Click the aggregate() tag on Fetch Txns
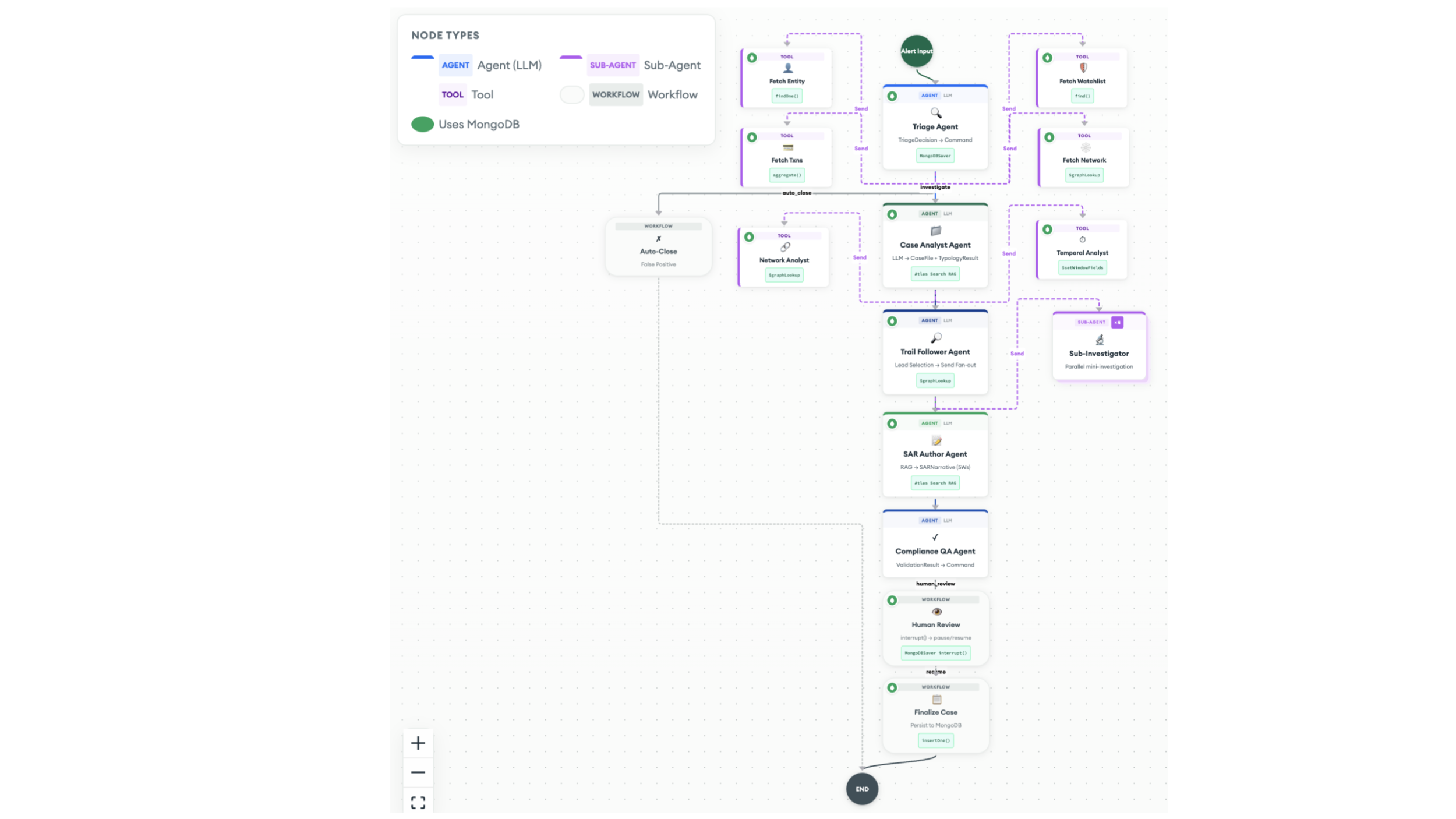The image size is (1456, 819). pos(787,175)
